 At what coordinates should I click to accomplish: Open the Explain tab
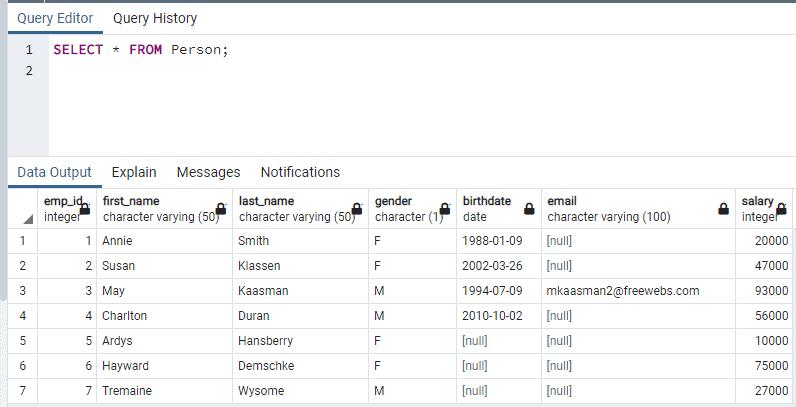point(134,172)
